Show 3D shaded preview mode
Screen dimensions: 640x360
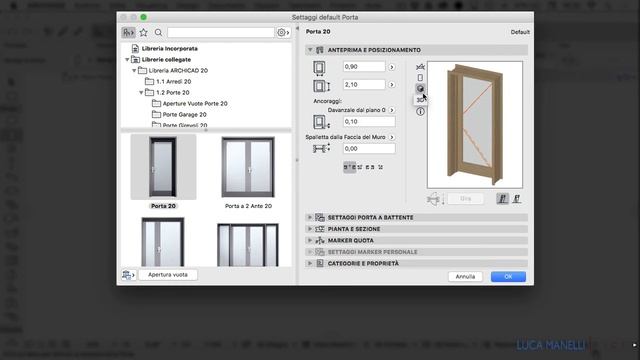click(420, 89)
